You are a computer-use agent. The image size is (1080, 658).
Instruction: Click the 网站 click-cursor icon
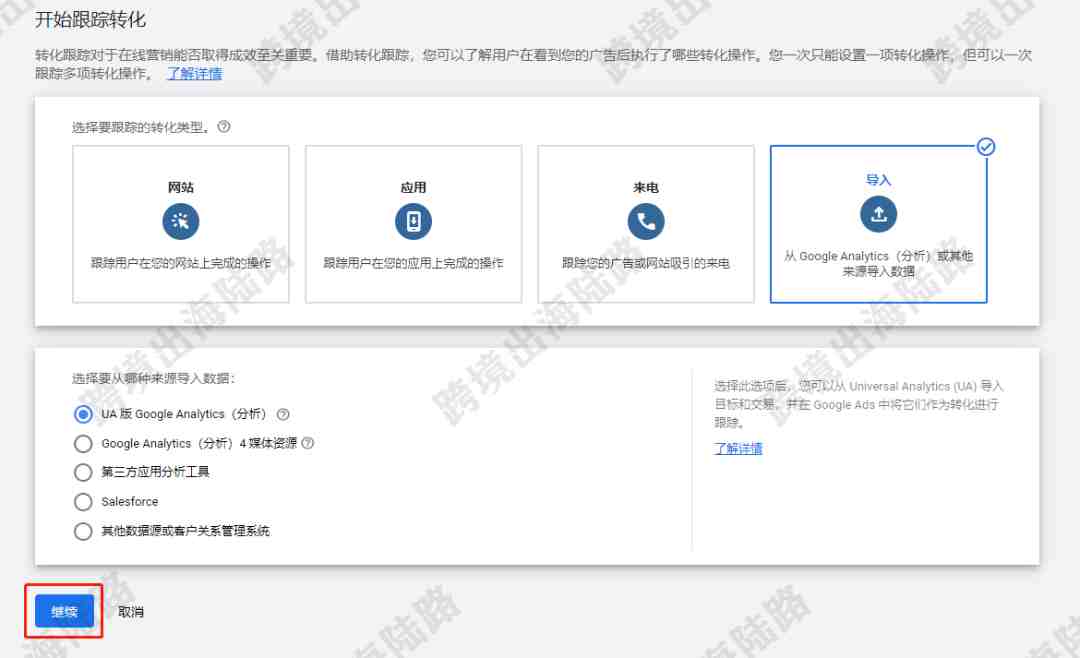180,221
